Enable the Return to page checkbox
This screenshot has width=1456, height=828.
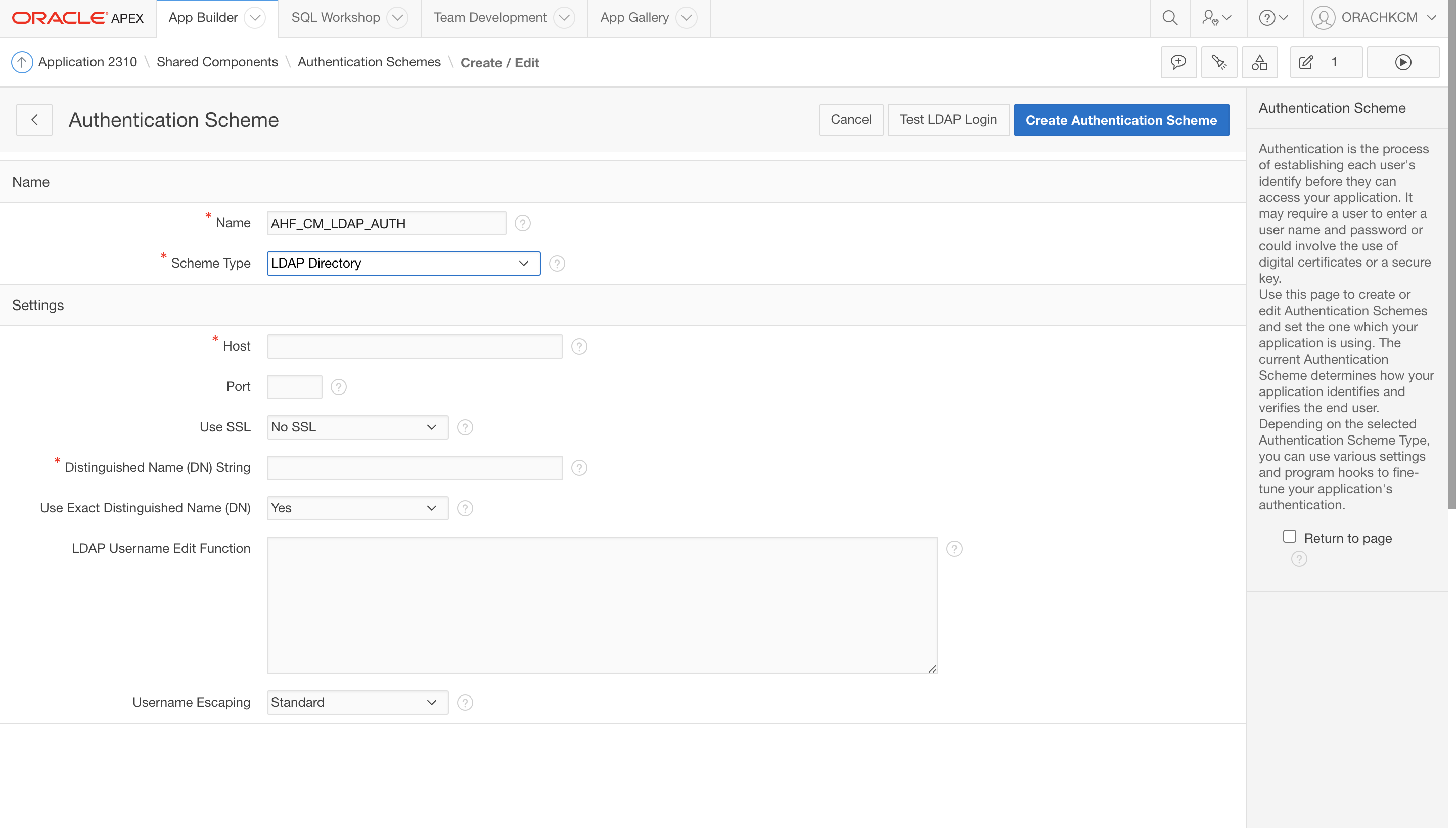1290,536
